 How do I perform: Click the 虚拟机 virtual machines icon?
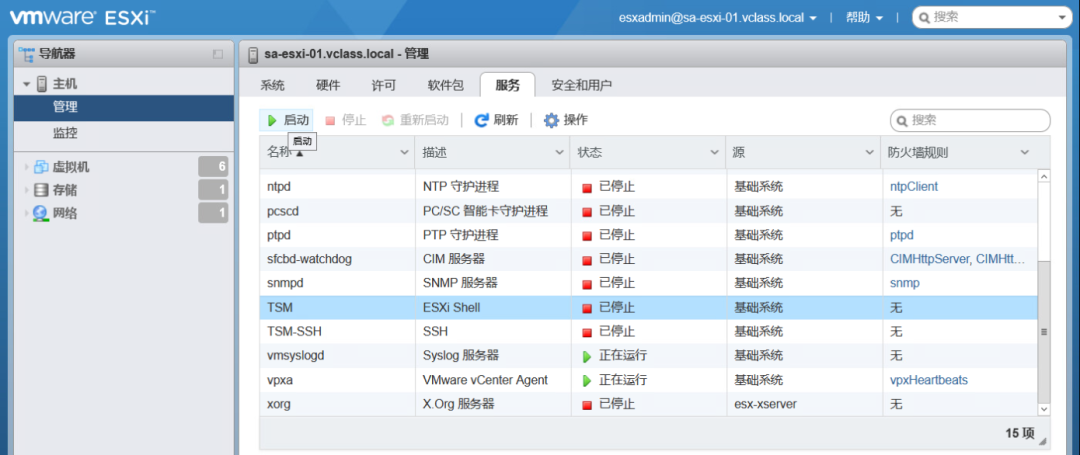pos(41,167)
